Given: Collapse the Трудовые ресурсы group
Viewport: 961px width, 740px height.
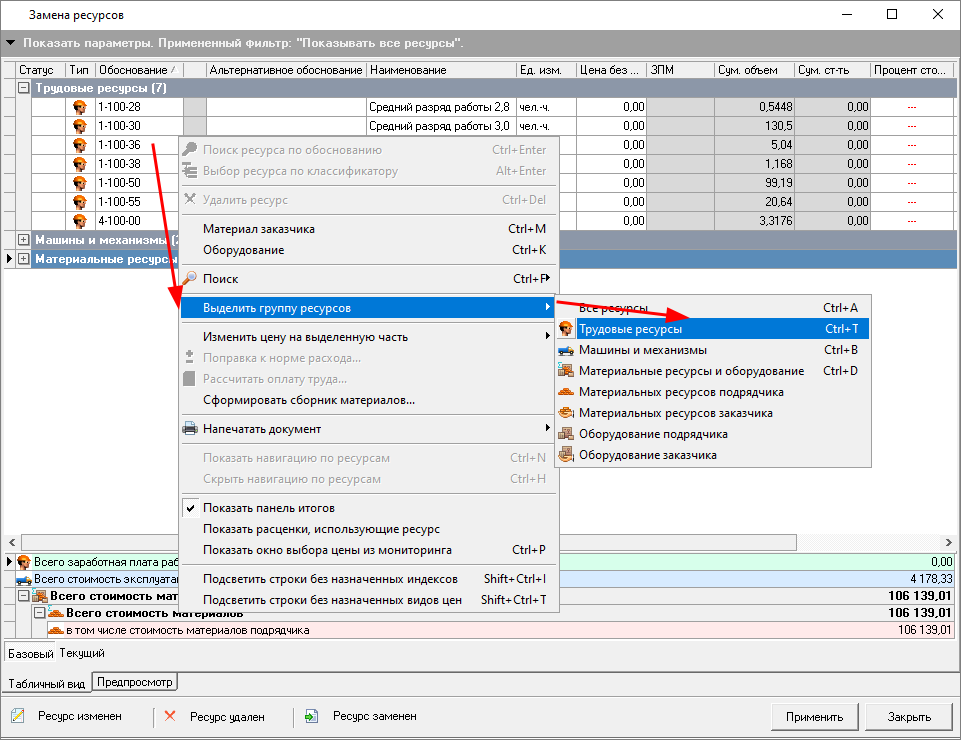Looking at the screenshot, I should (x=24, y=88).
